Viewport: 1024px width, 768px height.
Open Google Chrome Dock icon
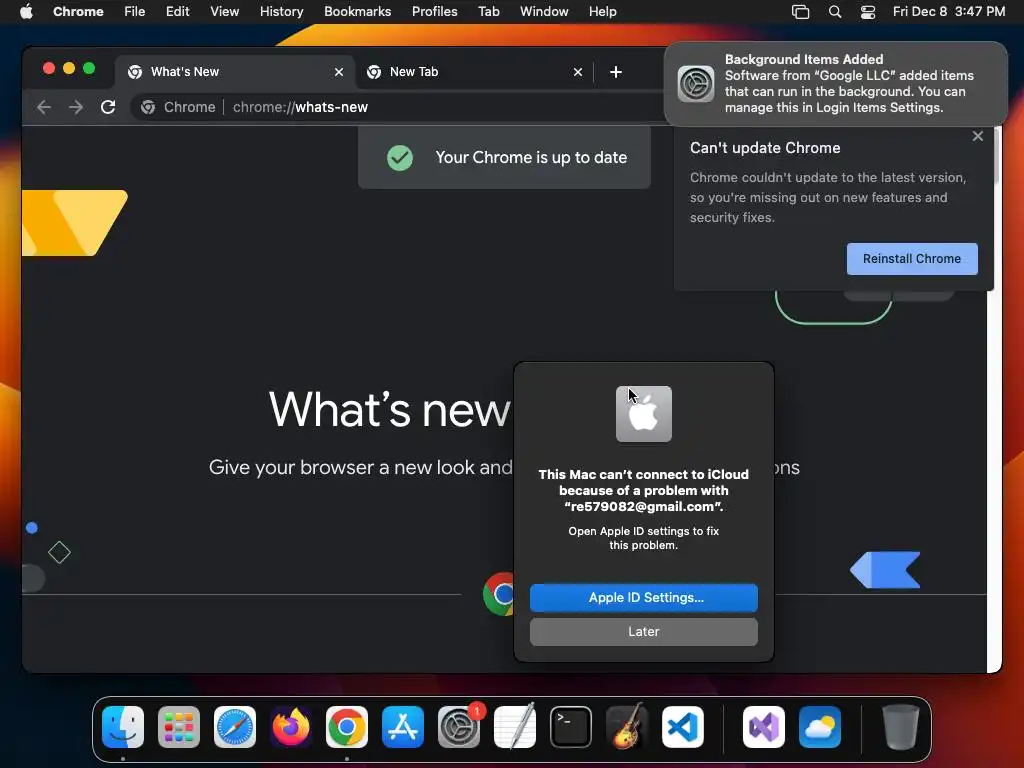pos(347,726)
